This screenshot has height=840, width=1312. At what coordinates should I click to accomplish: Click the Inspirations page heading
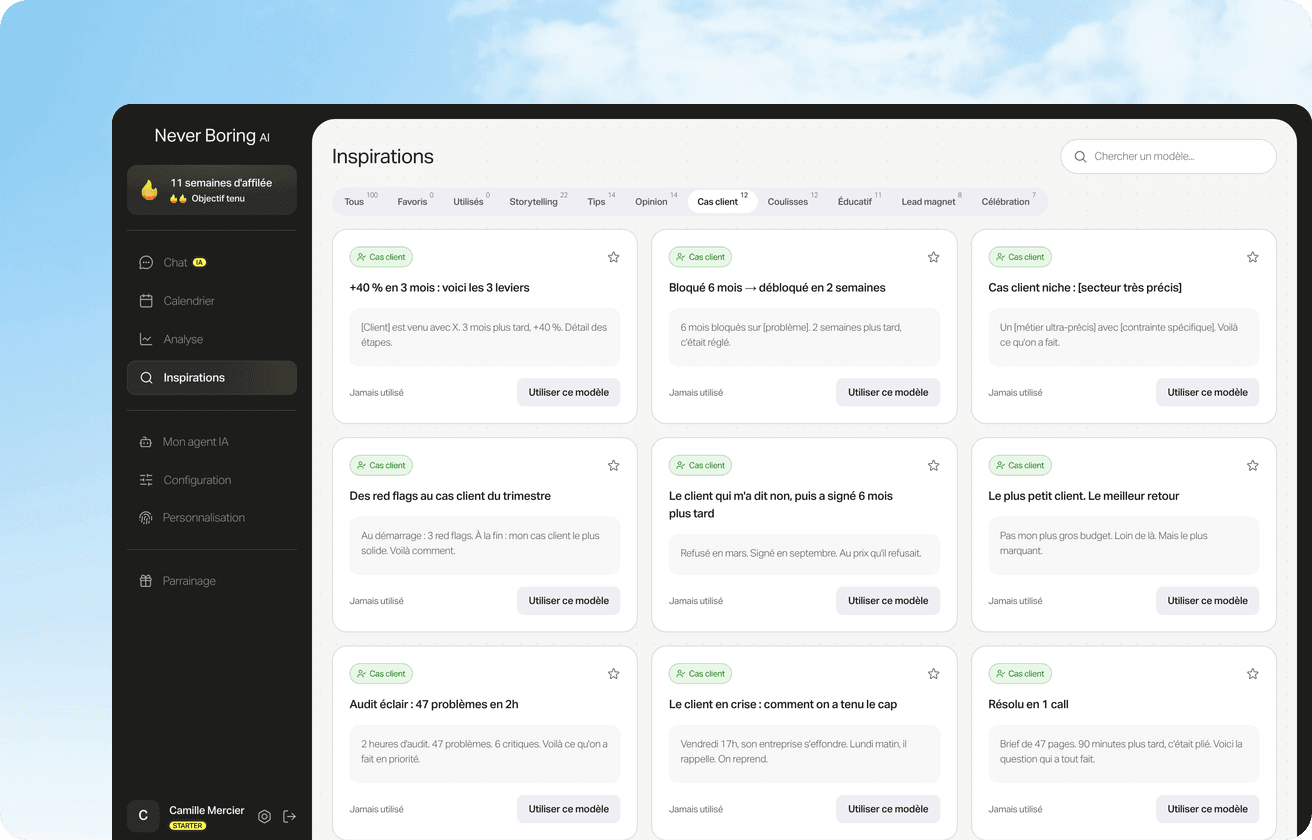coord(383,157)
